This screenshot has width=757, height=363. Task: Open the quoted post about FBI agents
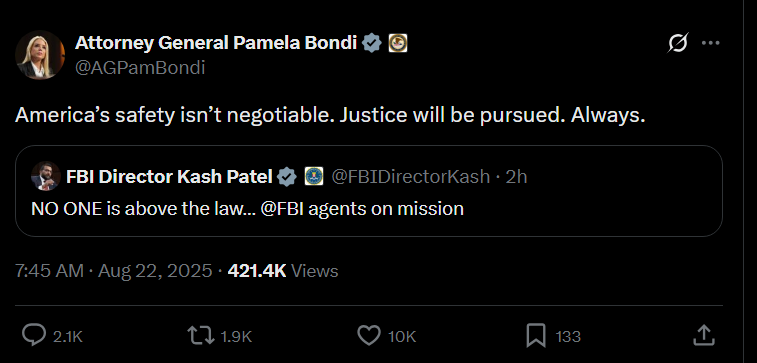(x=369, y=191)
